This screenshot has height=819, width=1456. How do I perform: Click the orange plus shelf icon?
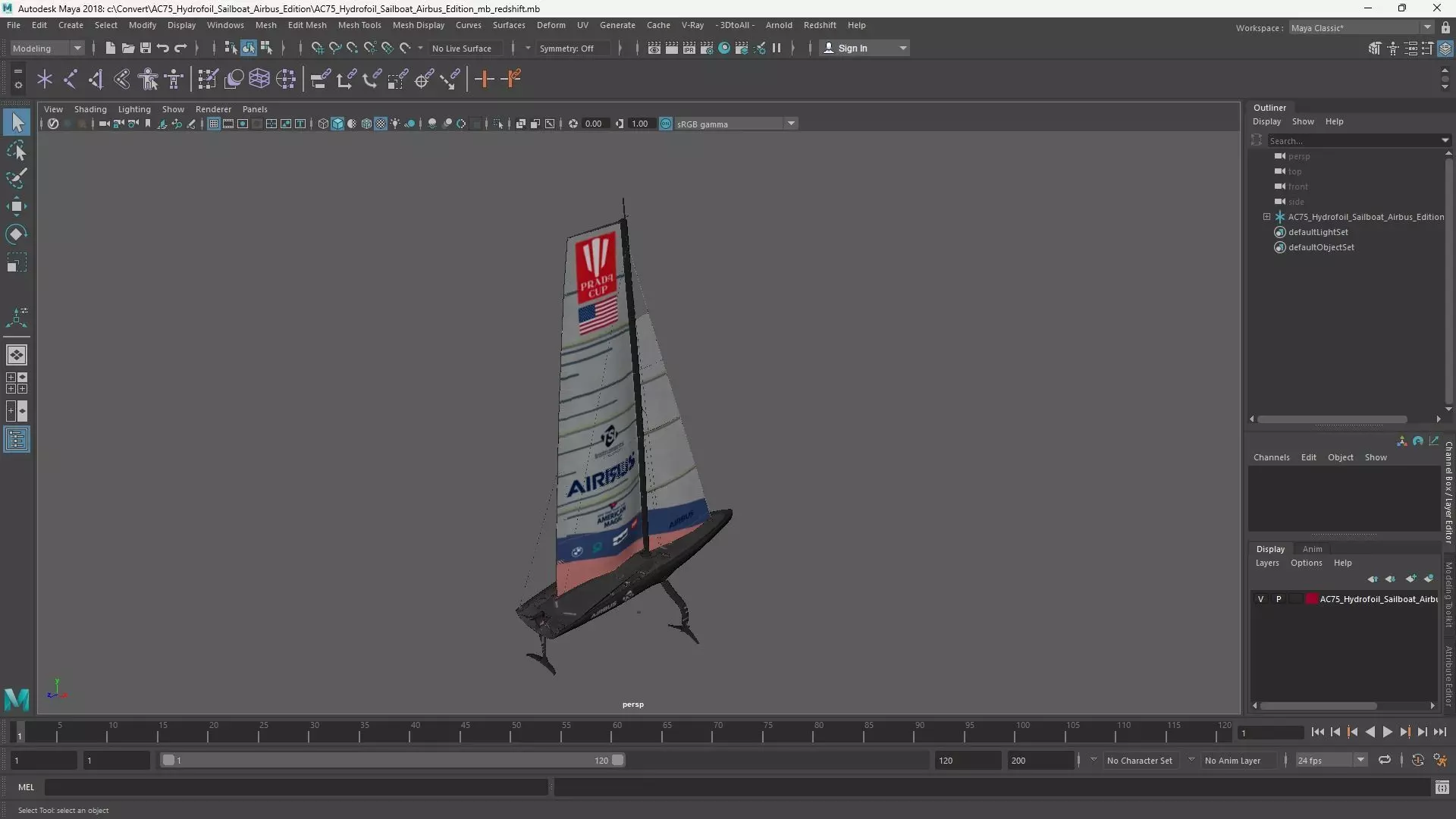484,79
